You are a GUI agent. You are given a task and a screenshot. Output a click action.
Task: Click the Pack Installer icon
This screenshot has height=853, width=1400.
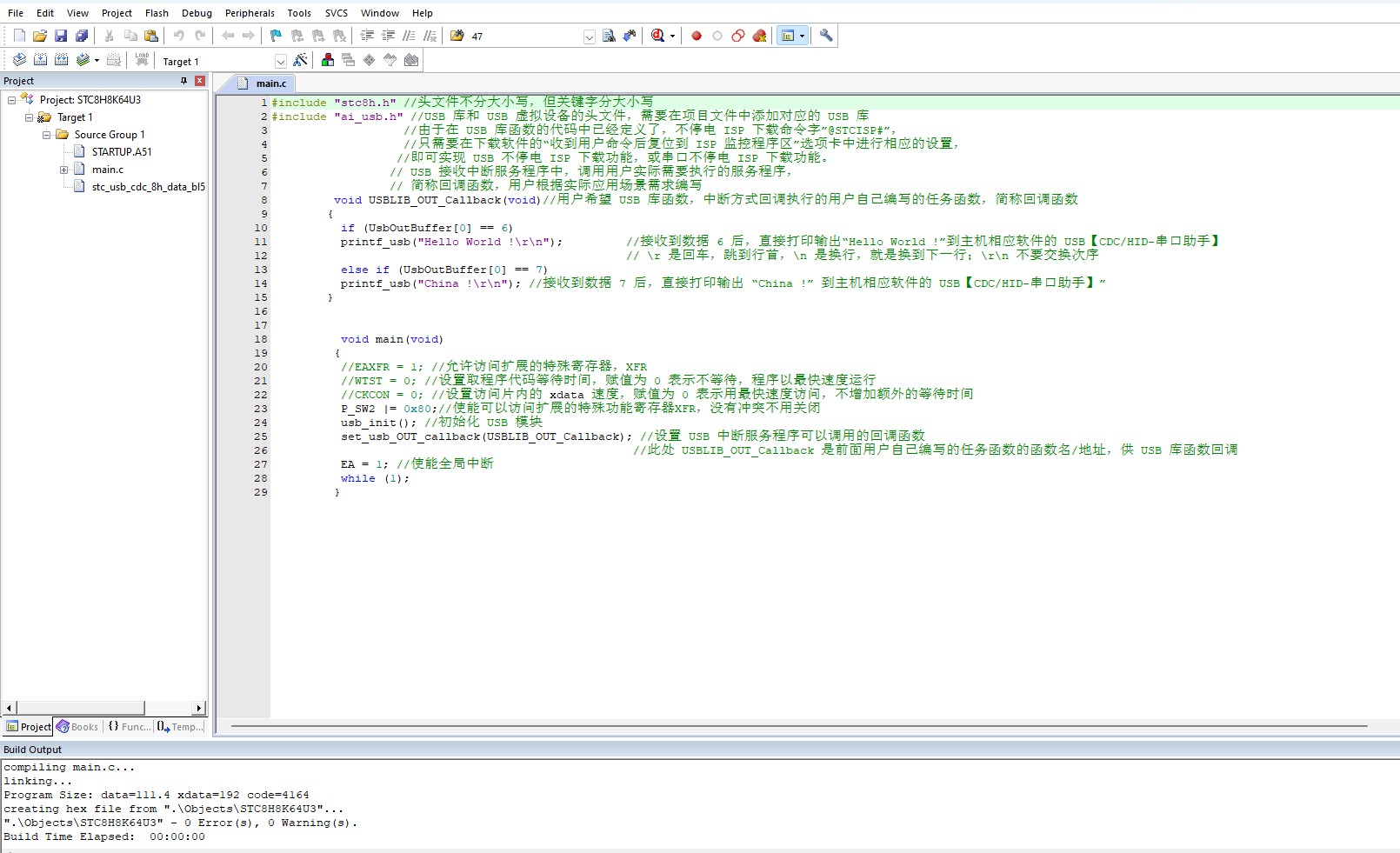[411, 60]
